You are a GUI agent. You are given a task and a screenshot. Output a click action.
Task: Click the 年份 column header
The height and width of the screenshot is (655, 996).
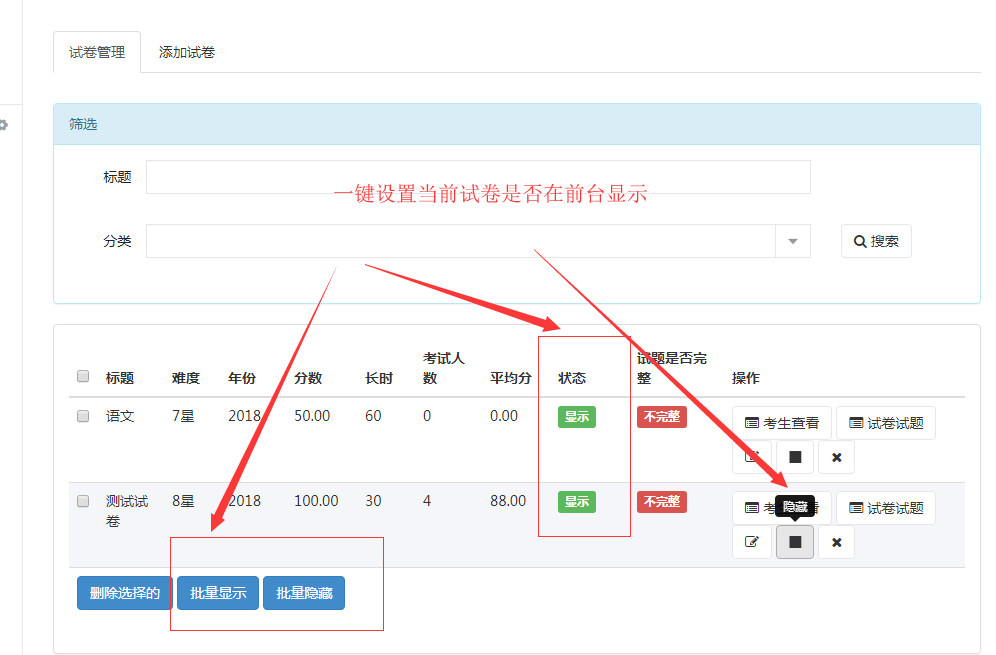(242, 379)
